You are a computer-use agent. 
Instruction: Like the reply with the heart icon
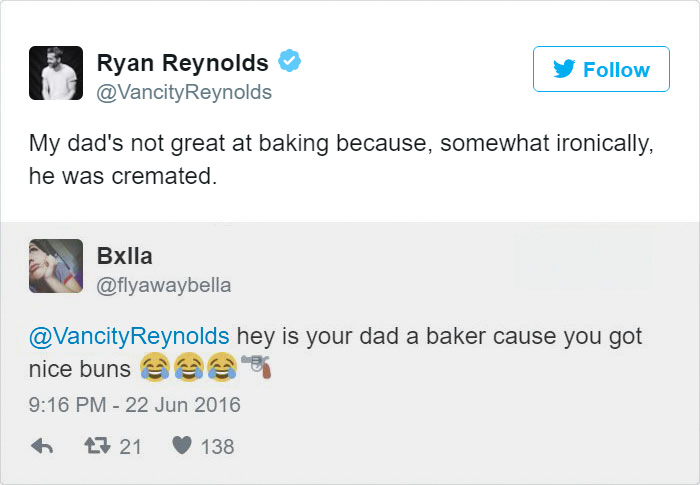[x=180, y=447]
